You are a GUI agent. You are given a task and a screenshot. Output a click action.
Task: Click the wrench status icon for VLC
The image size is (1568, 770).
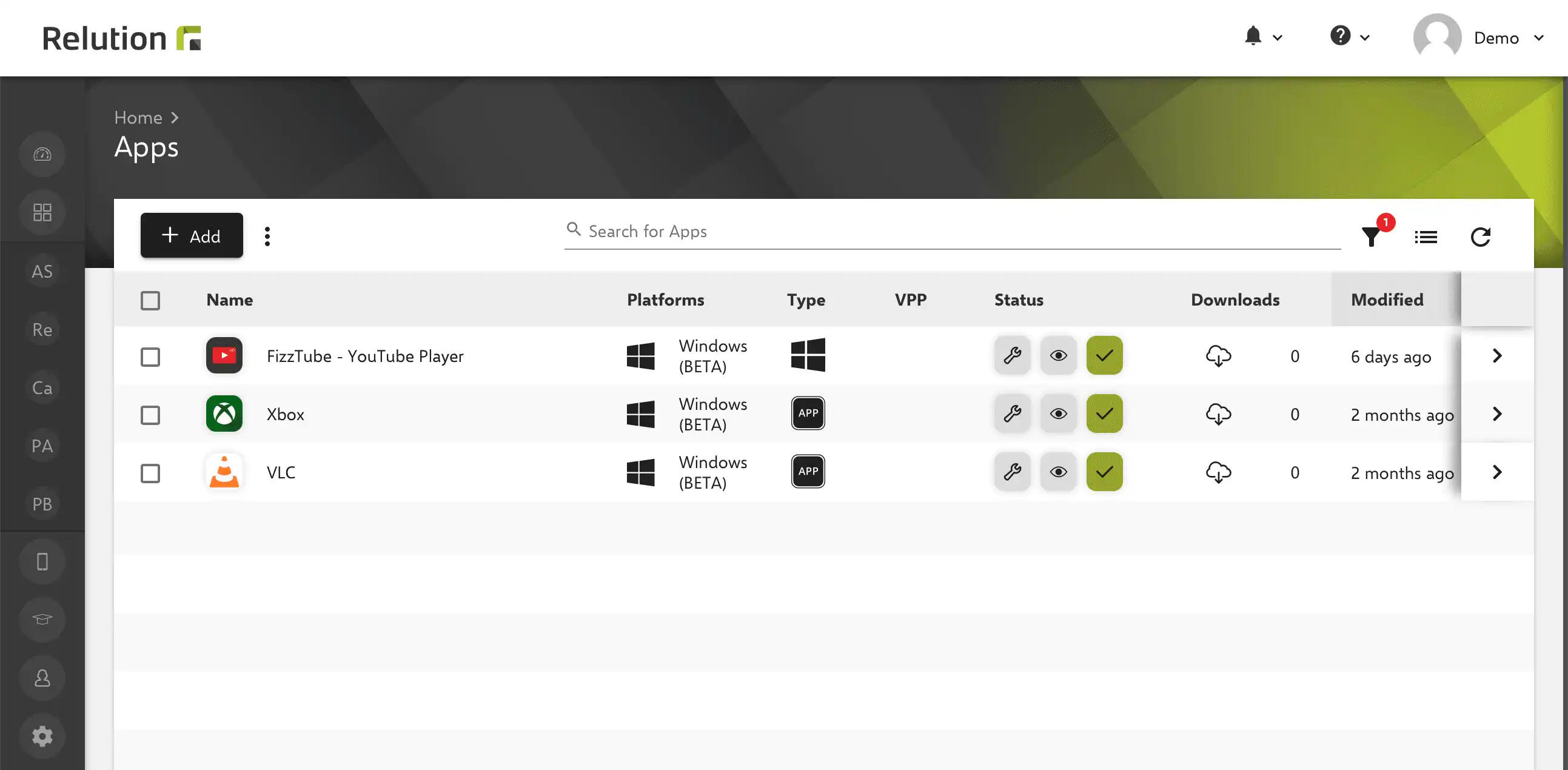pyautogui.click(x=1012, y=472)
